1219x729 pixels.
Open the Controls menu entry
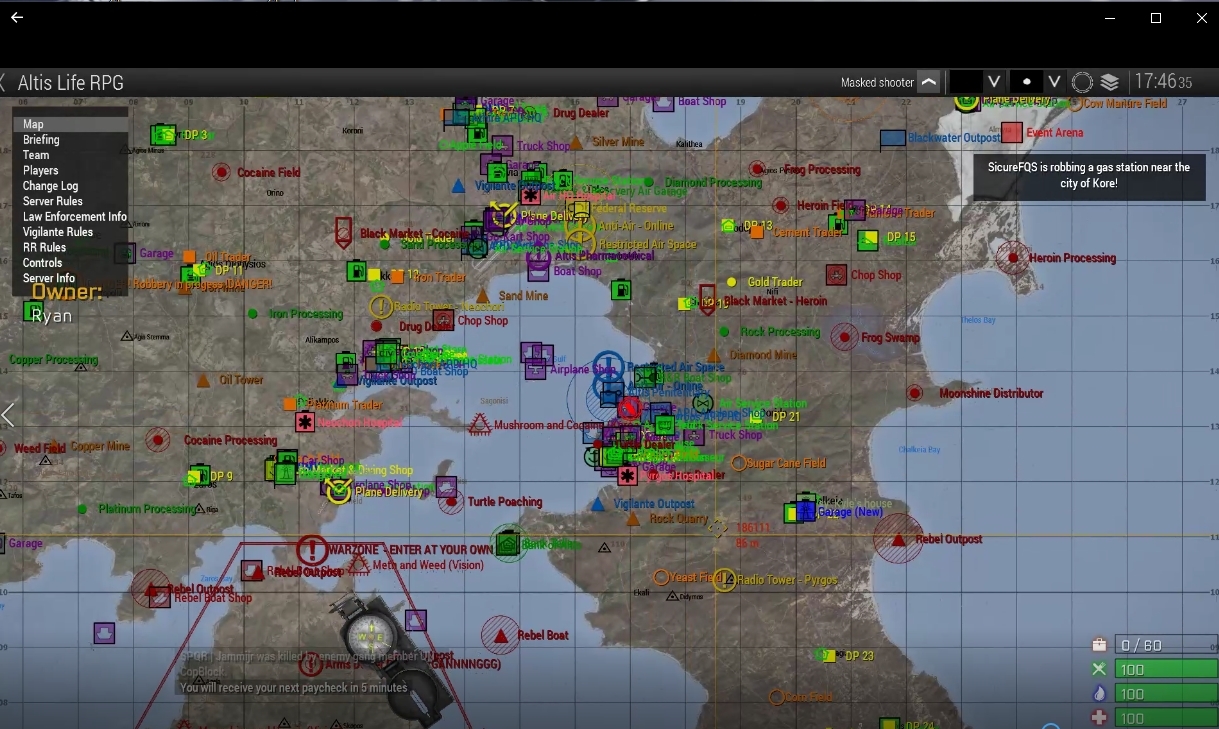pos(70,263)
